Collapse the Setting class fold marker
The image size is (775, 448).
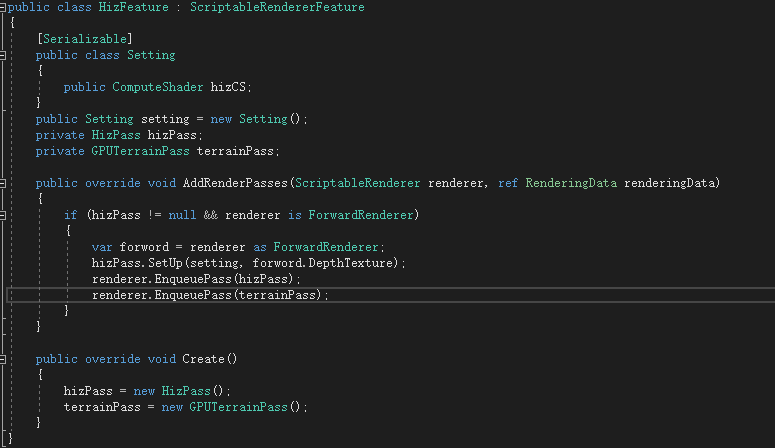[2, 55]
